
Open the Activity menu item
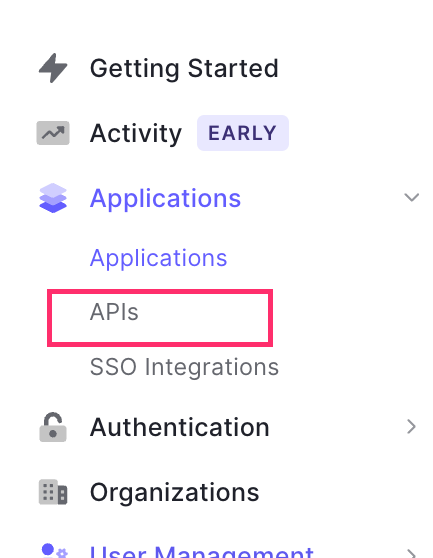[x=136, y=133]
